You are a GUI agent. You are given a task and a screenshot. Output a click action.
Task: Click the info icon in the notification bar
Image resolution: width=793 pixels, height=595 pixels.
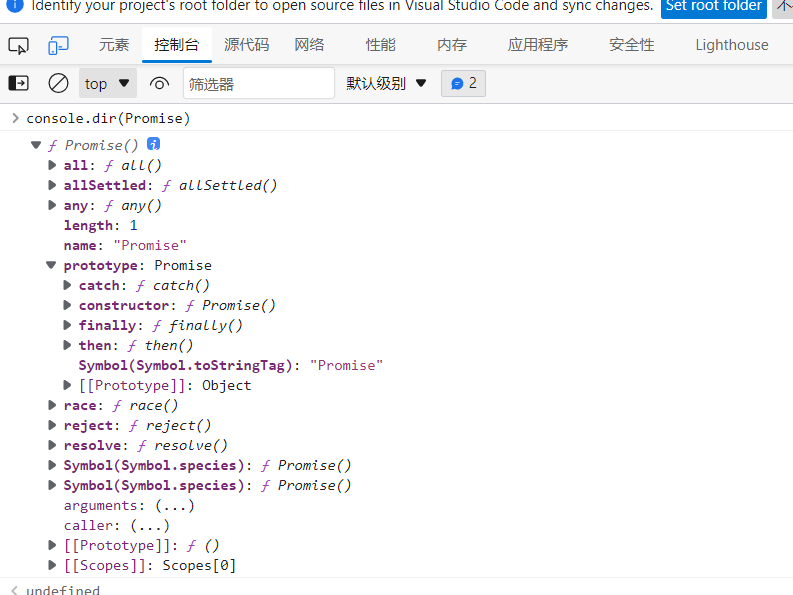pos(15,6)
